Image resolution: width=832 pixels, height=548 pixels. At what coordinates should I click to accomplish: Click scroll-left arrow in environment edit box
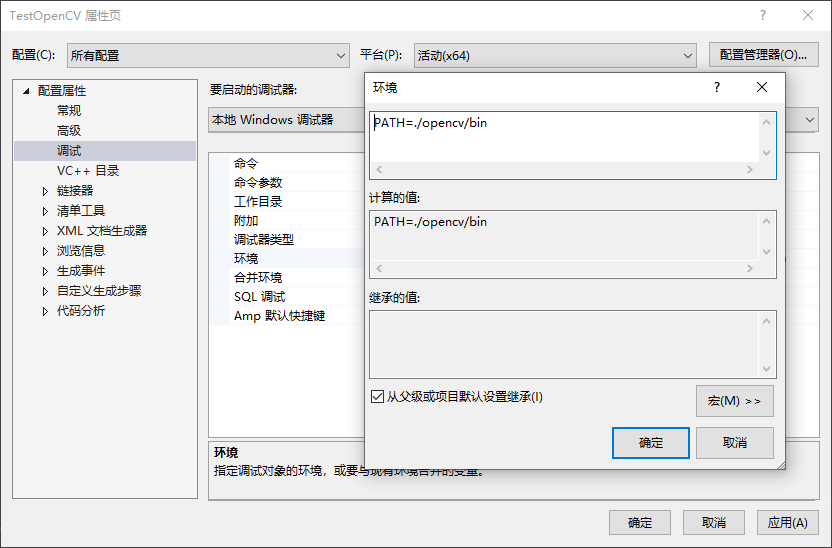tap(379, 170)
